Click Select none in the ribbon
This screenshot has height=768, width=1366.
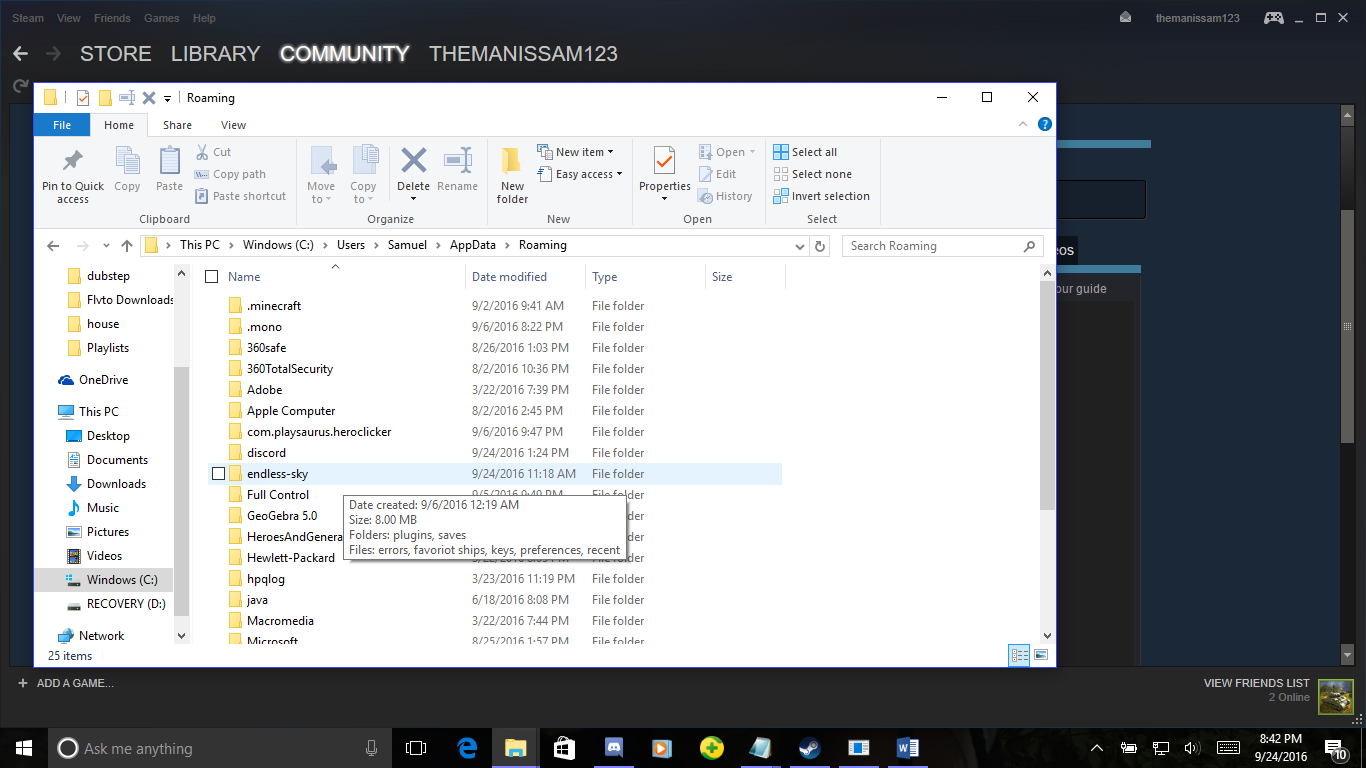(x=812, y=174)
